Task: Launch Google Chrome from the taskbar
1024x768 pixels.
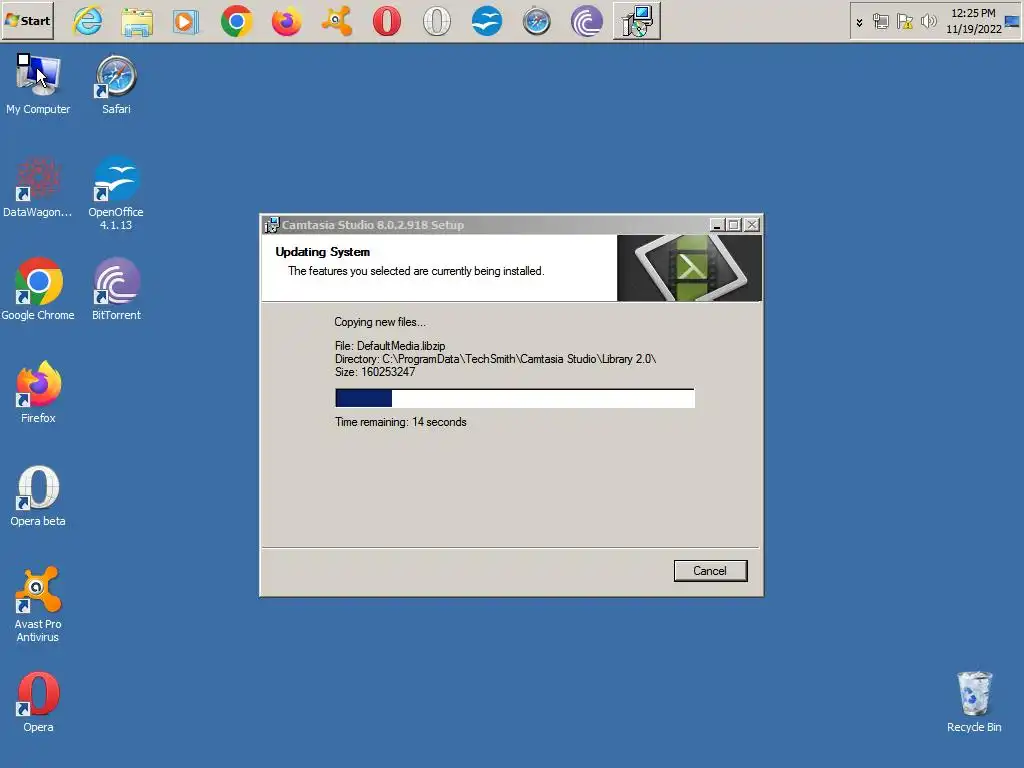Action: tap(236, 22)
